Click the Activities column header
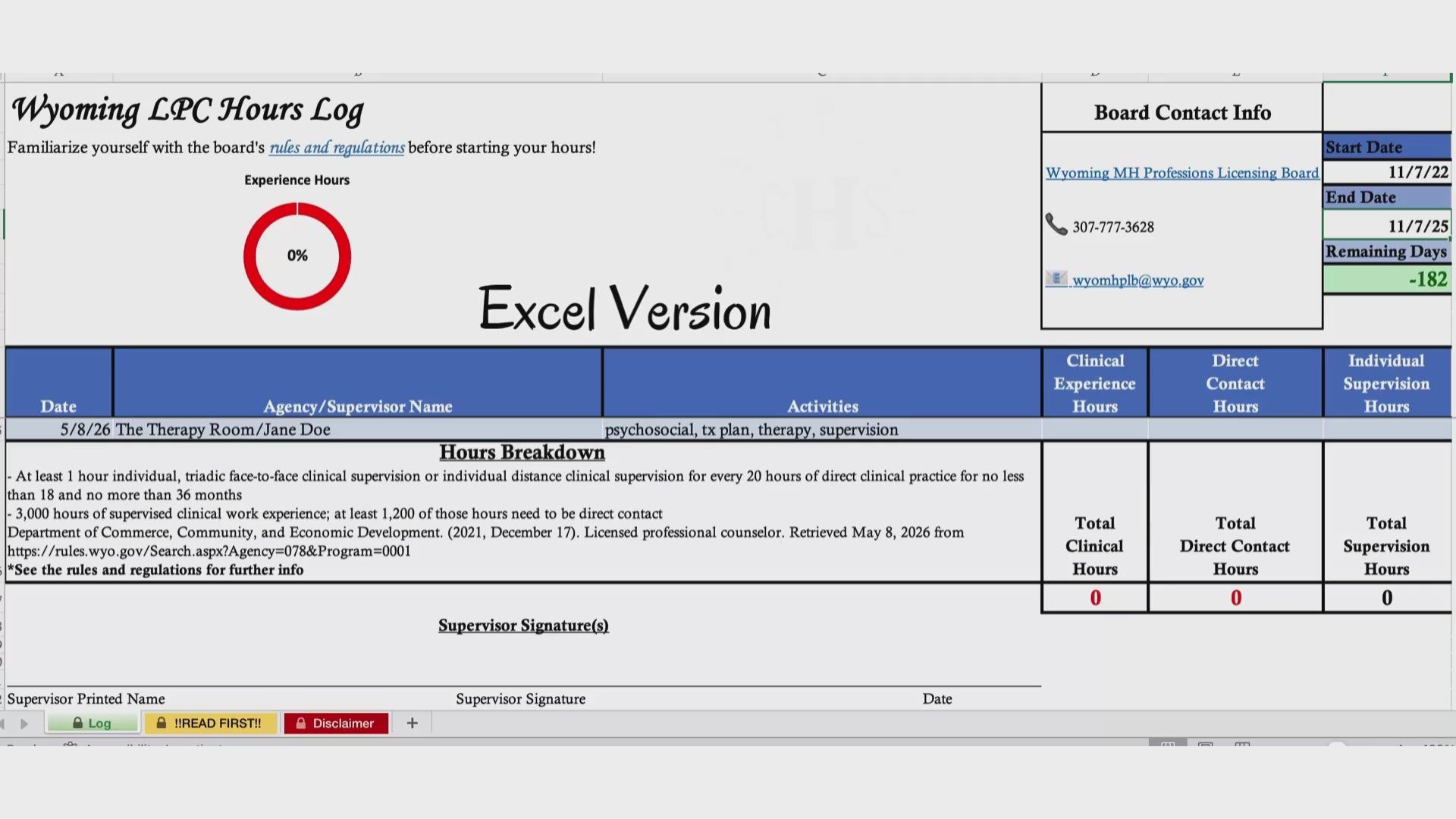This screenshot has height=819, width=1456. click(823, 383)
